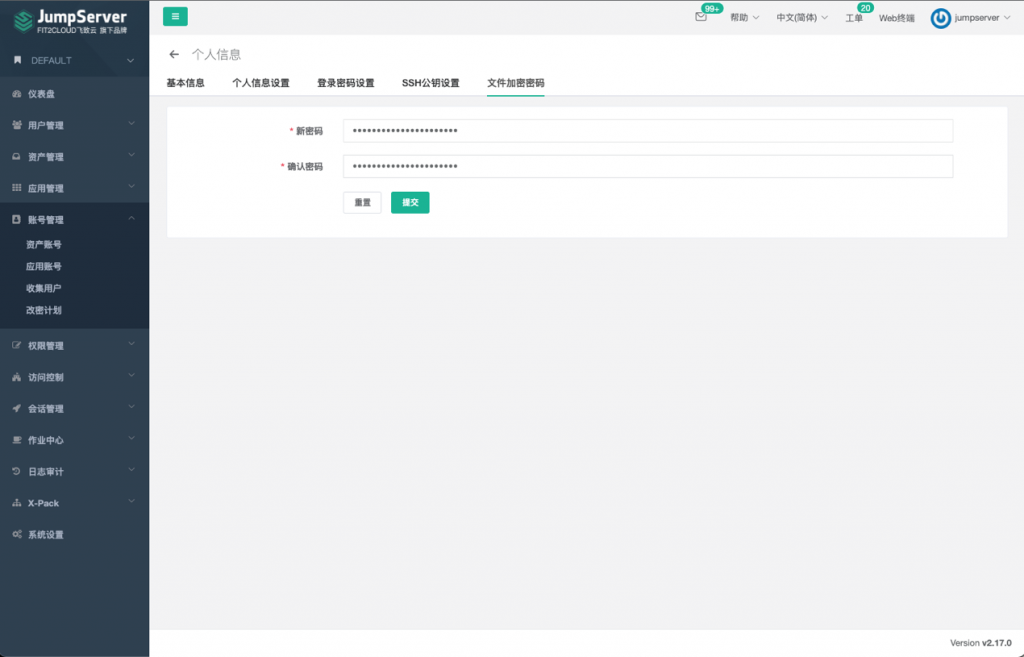Image resolution: width=1024 pixels, height=657 pixels.
Task: Focus the 新密码 password field
Action: [648, 131]
